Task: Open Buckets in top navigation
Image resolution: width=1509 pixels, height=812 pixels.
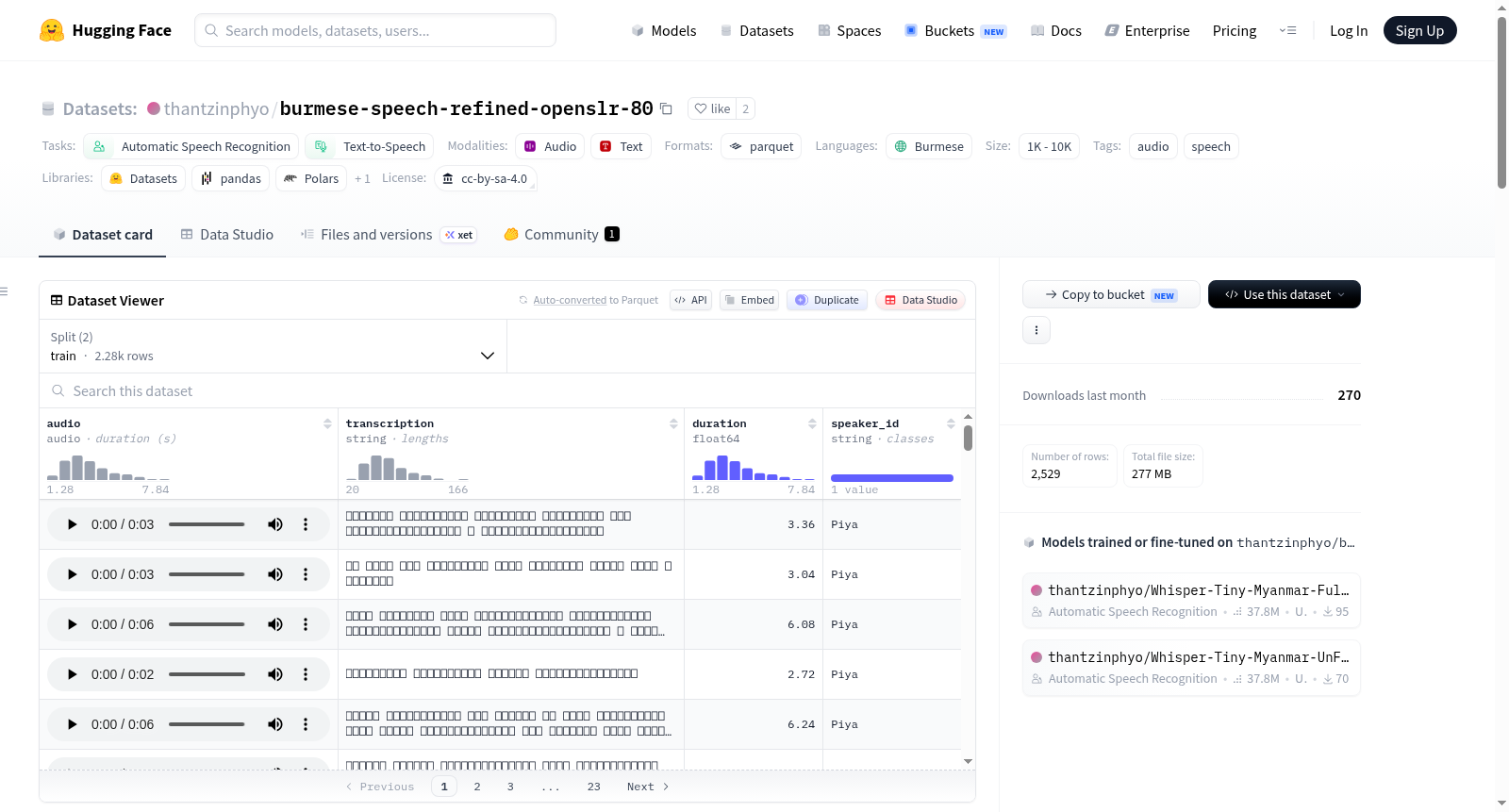Action: pyautogui.click(x=955, y=31)
